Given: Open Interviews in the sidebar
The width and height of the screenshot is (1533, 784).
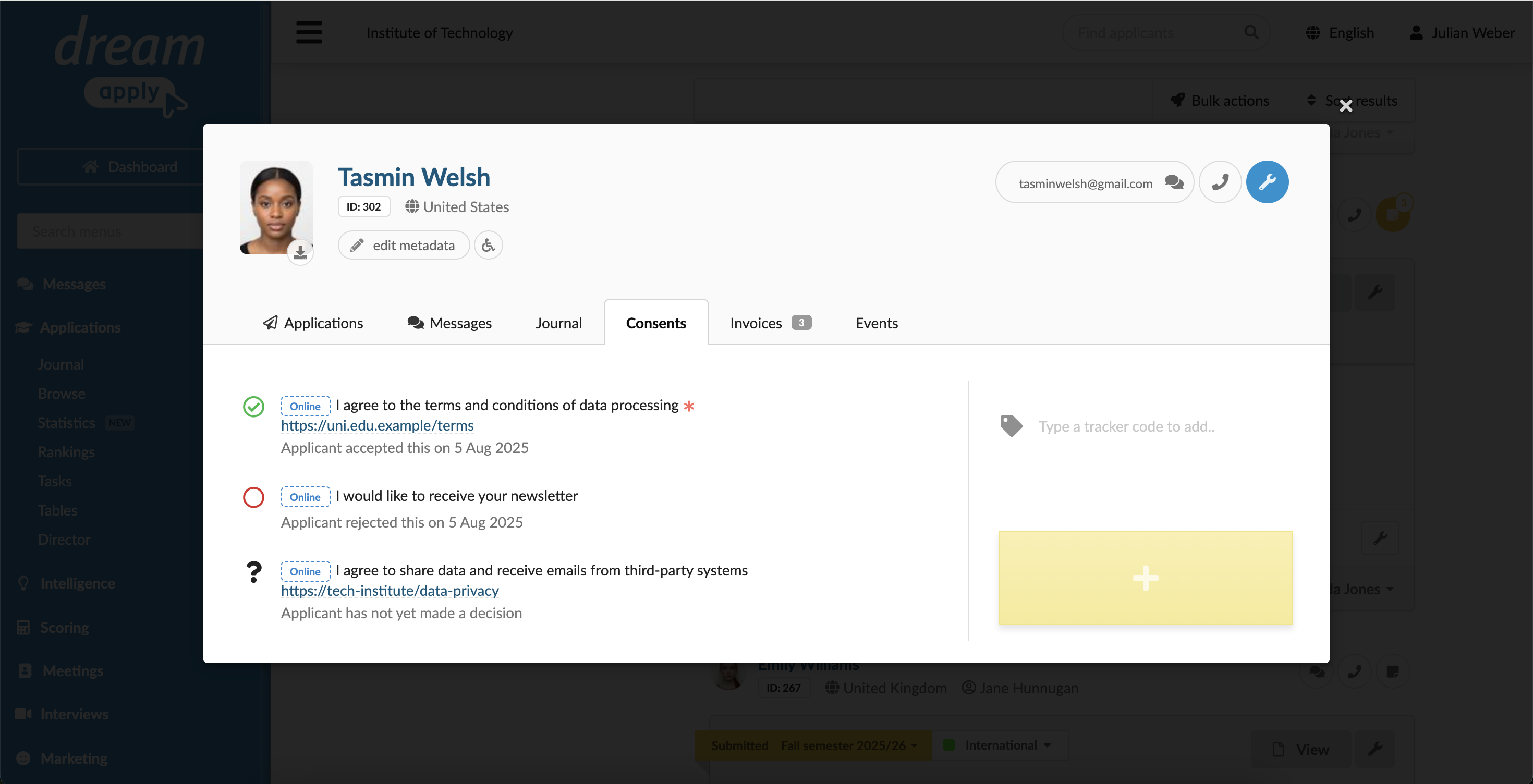Looking at the screenshot, I should pyautogui.click(x=62, y=715).
